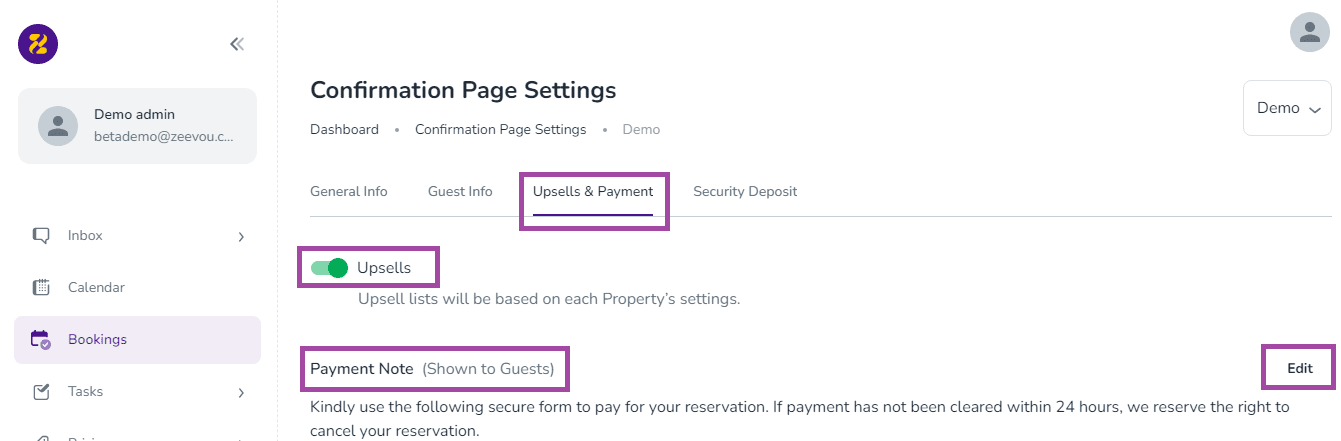Expand the Inbox submenu arrow

(x=241, y=237)
